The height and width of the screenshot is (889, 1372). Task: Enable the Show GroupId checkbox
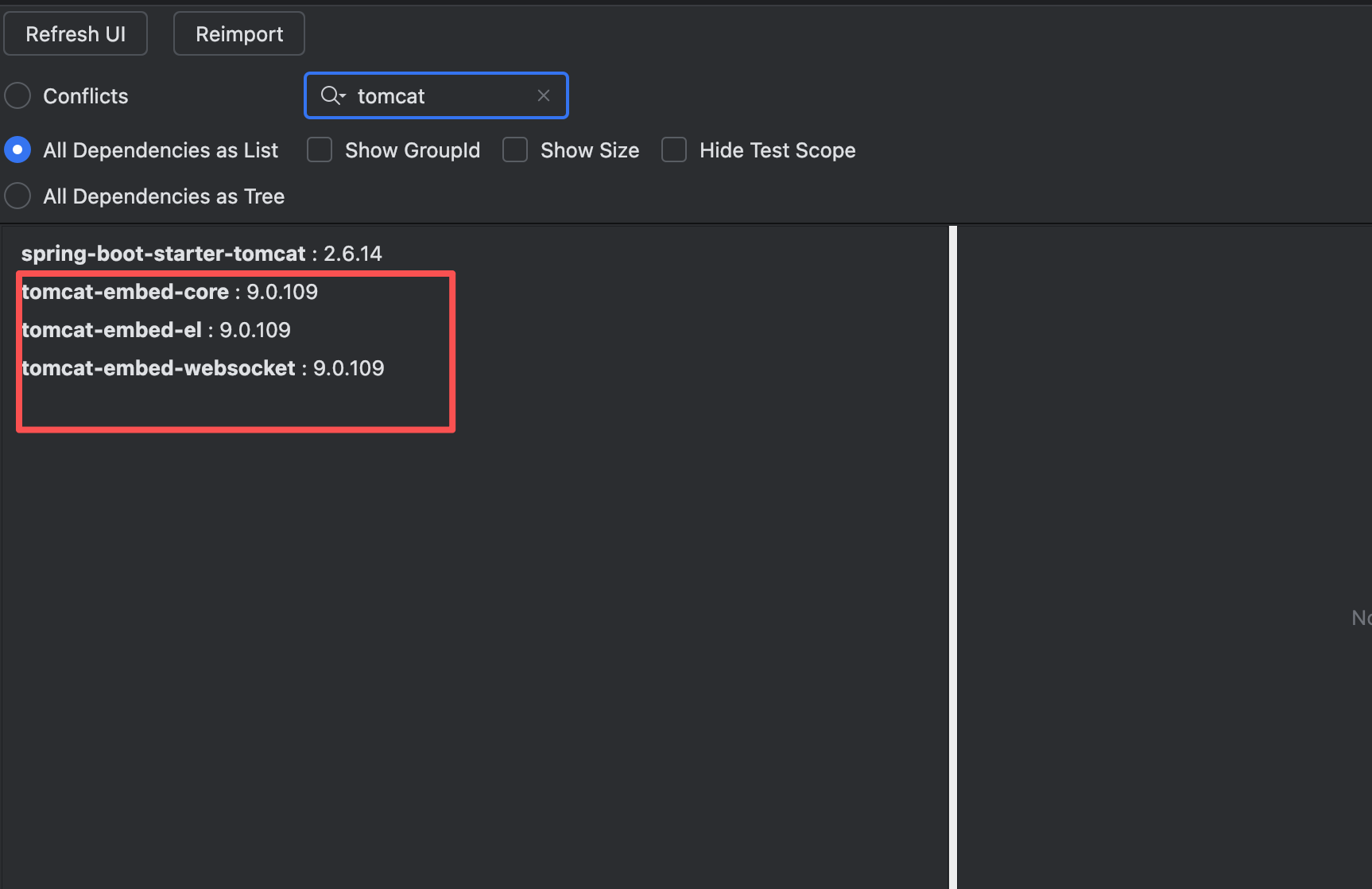[320, 150]
